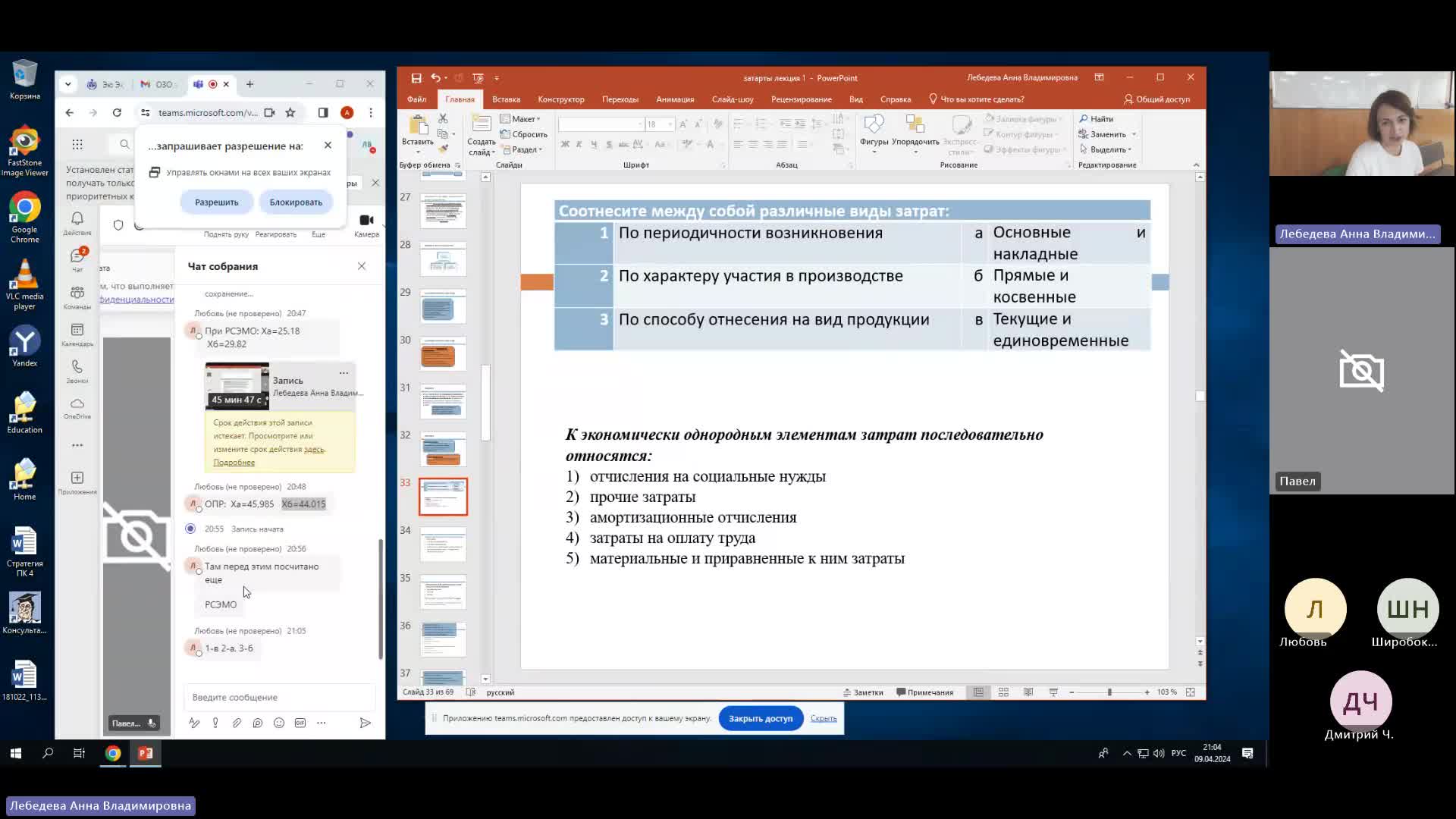This screenshot has width=1456, height=819.
Task: Start the slideshow from the quick access toolbar
Action: point(478,78)
